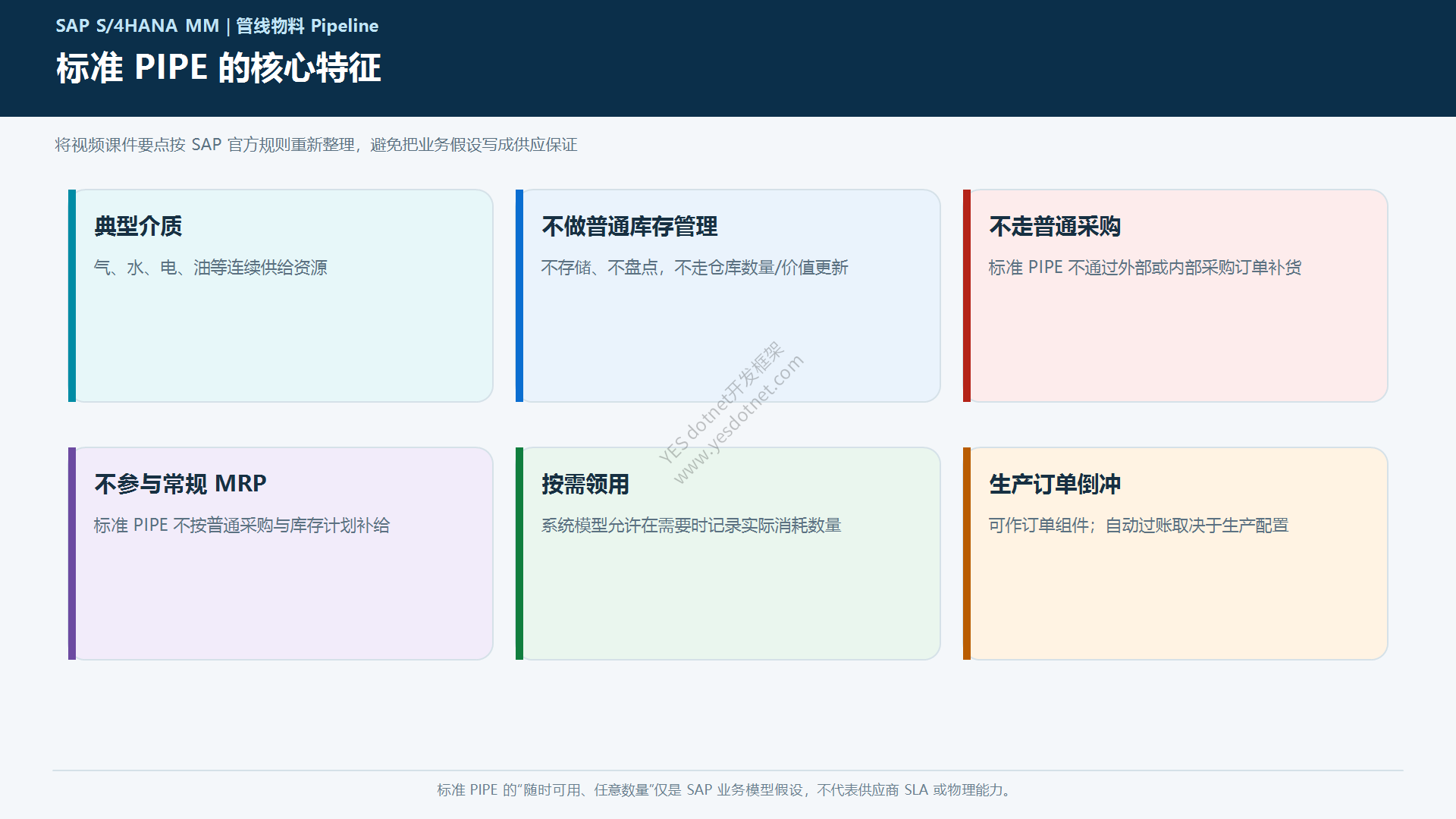
Task: Select the text '可作订单组件；自动过账取决于生产配置'
Action: 1138,526
